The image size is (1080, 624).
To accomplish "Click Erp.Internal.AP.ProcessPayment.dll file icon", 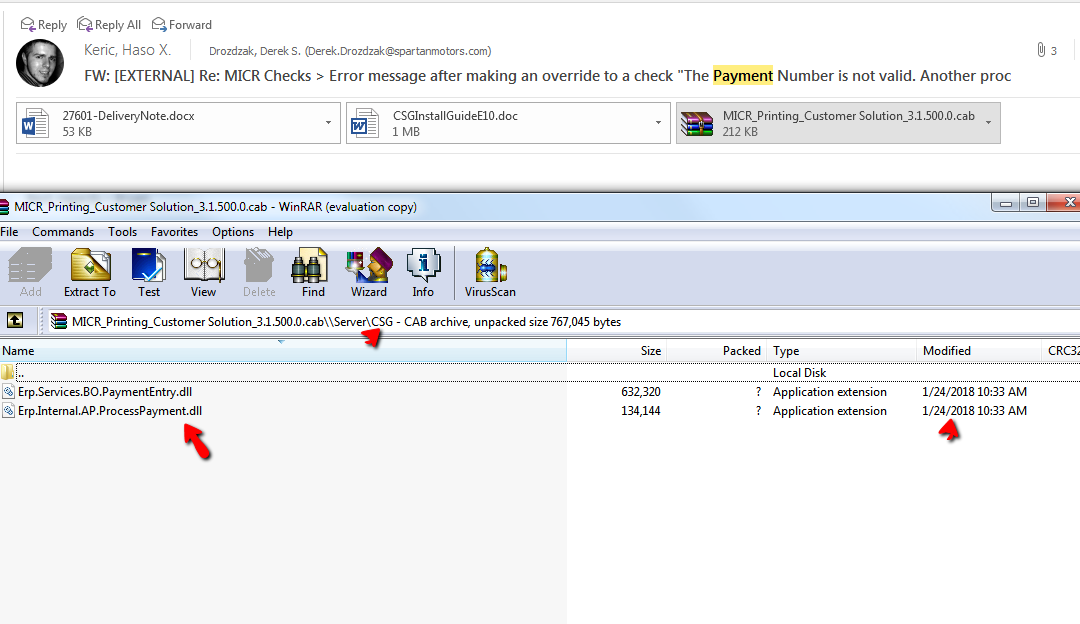I will (8, 411).
